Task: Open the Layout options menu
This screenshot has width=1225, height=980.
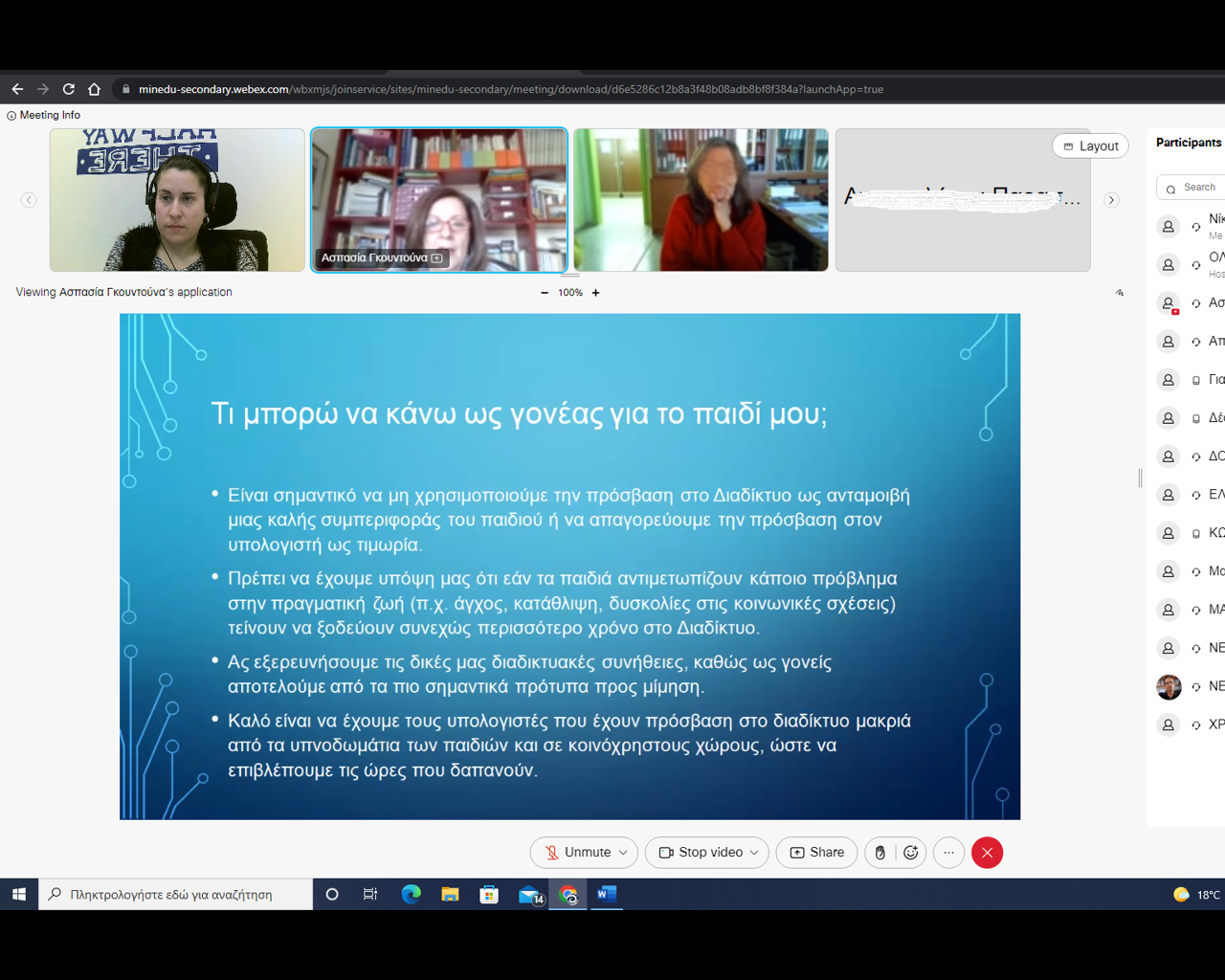Action: coord(1090,146)
